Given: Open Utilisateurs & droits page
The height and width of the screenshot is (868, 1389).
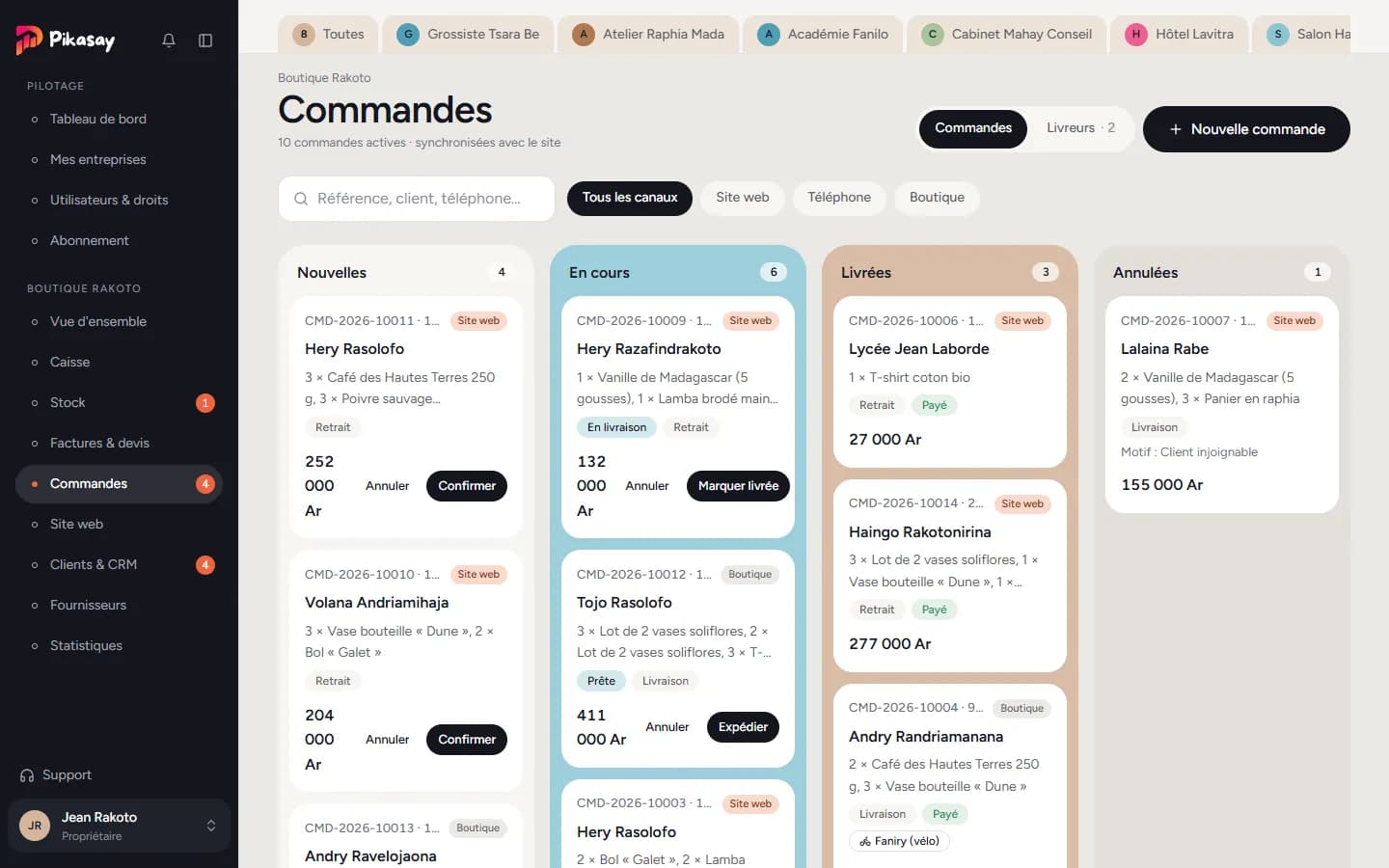Looking at the screenshot, I should pyautogui.click(x=119, y=201).
